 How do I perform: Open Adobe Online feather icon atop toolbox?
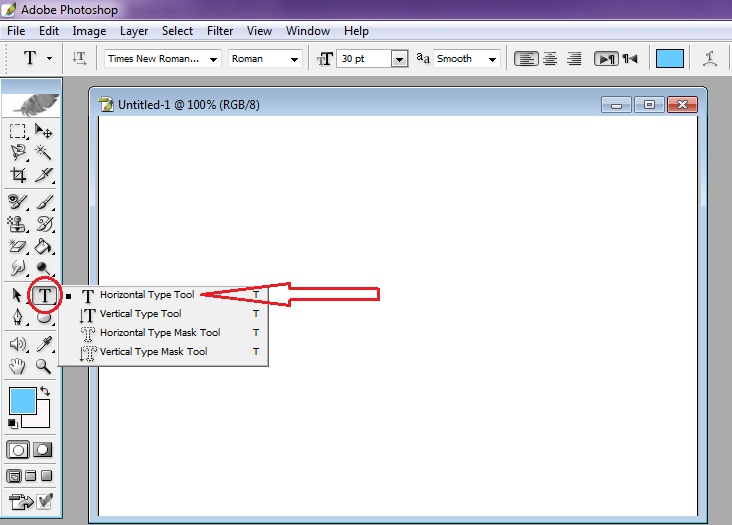[32, 103]
